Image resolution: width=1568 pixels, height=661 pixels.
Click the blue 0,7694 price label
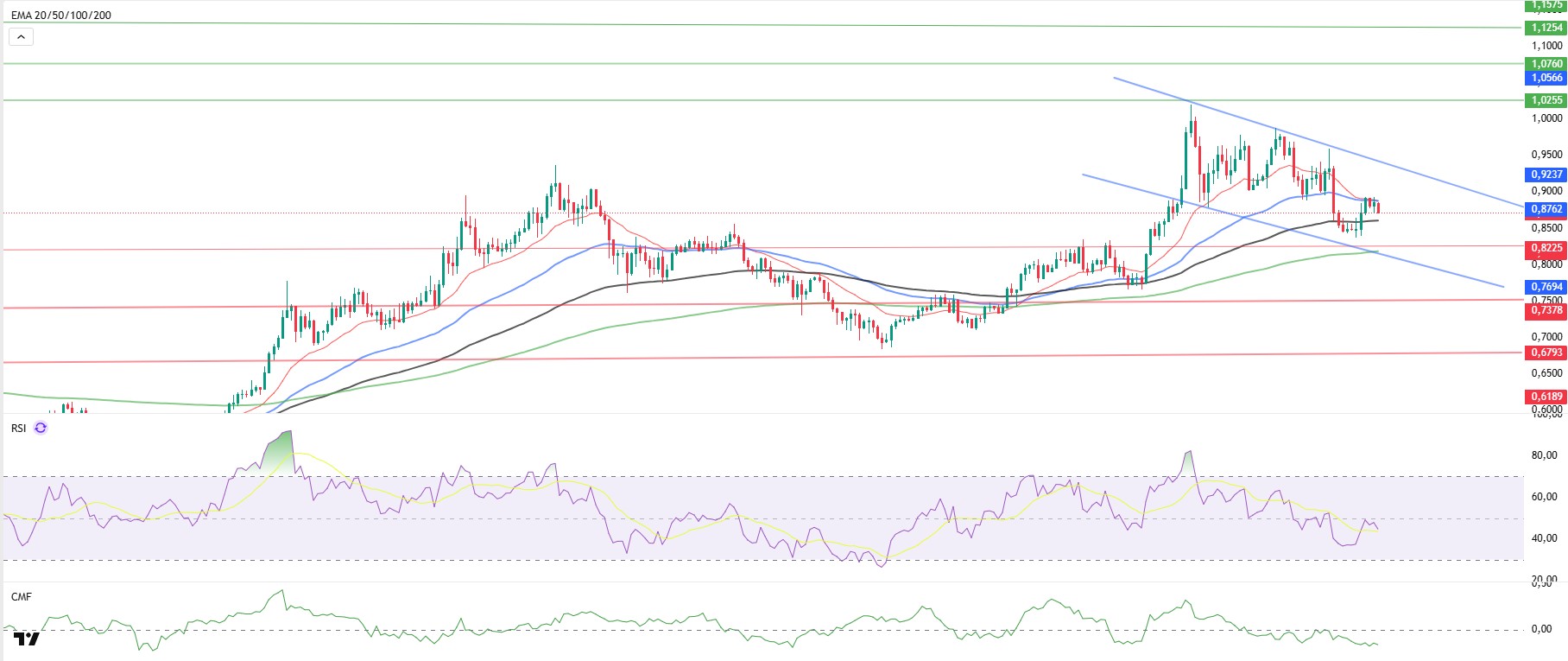pyautogui.click(x=1546, y=287)
